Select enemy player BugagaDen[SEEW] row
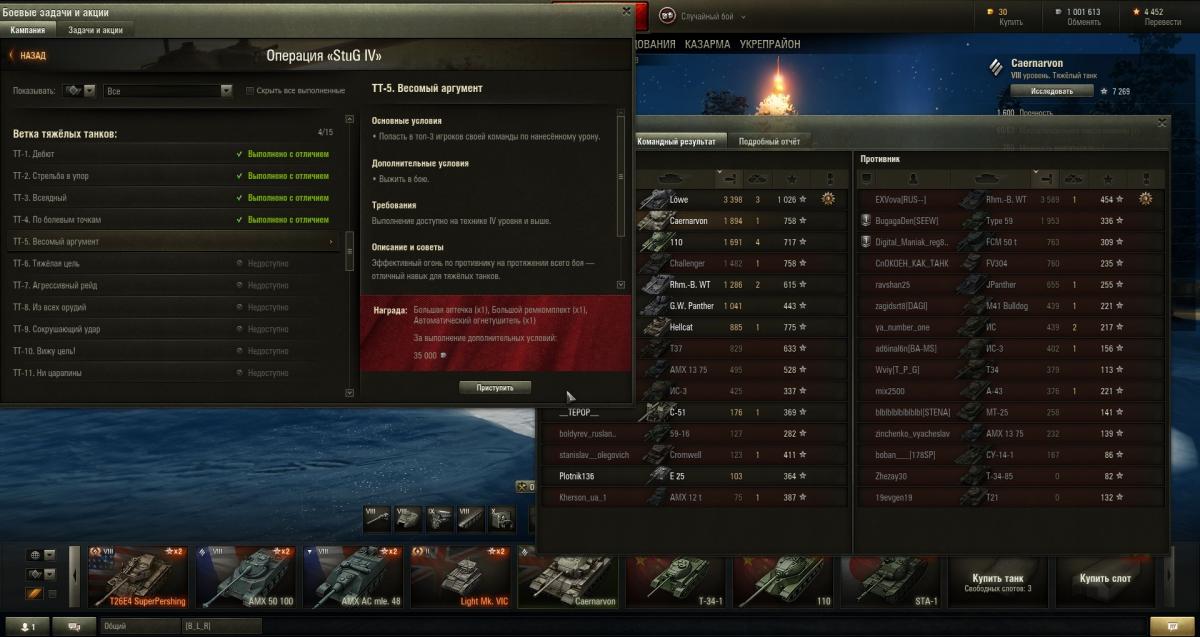 coord(1011,220)
